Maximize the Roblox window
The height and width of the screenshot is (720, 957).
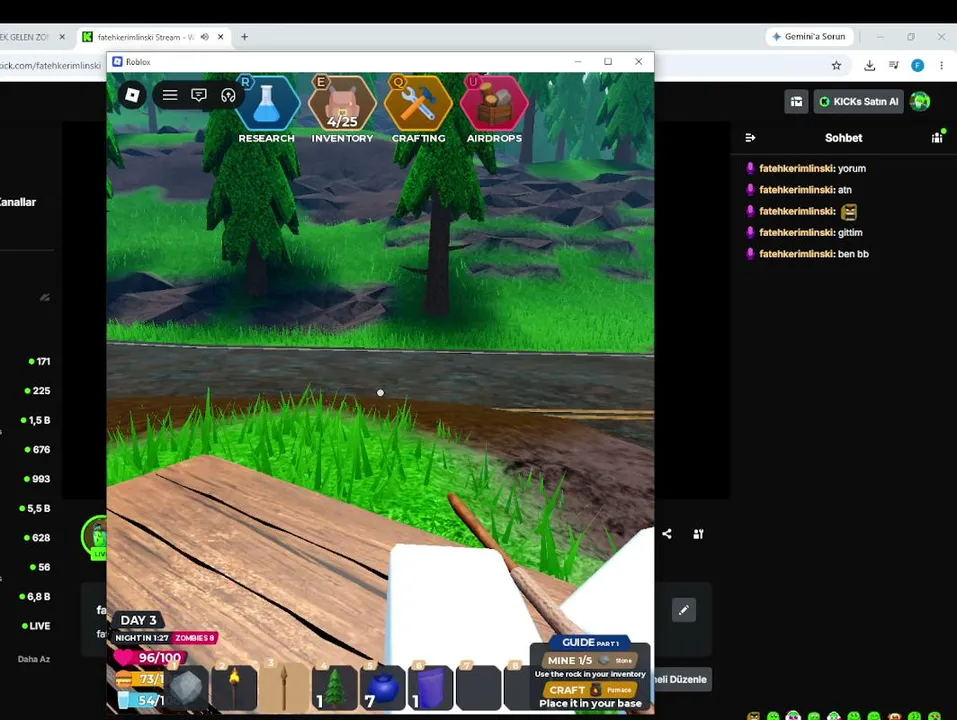click(x=608, y=62)
